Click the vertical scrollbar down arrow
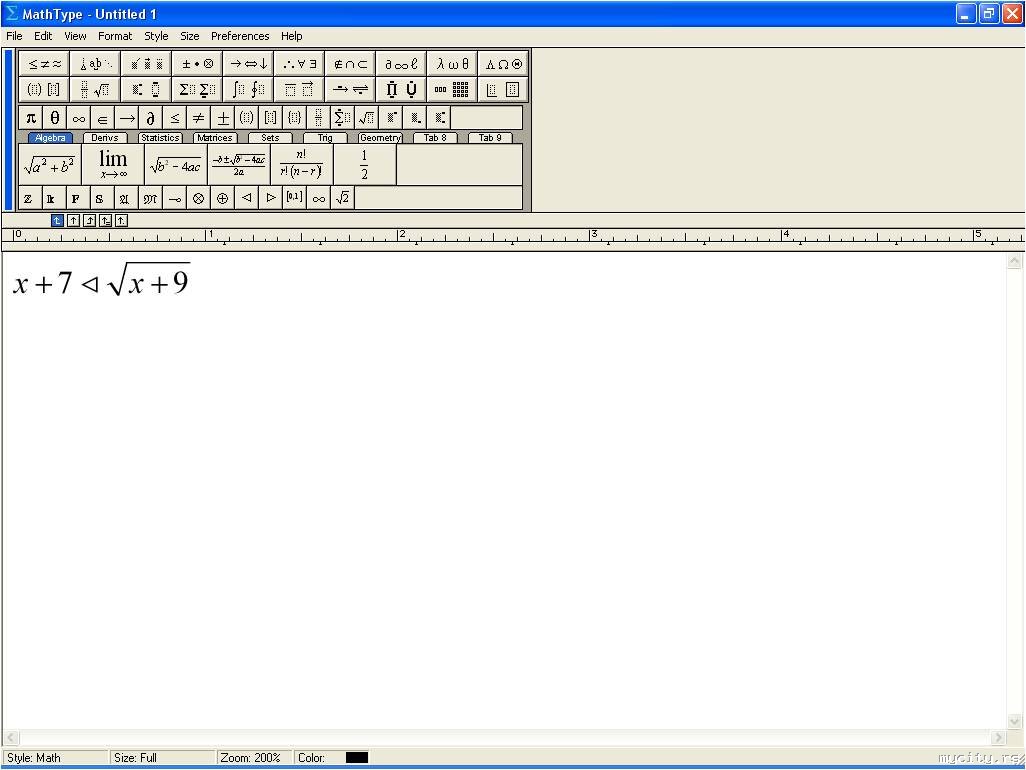 coord(1014,721)
